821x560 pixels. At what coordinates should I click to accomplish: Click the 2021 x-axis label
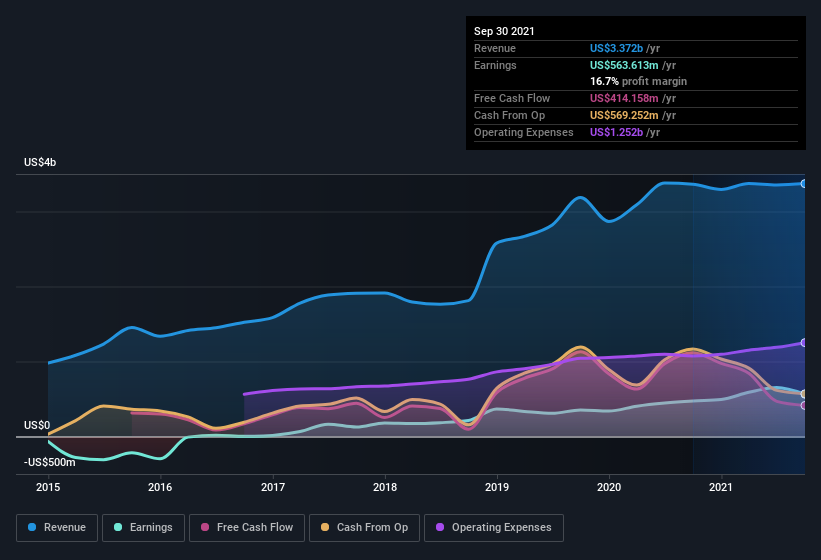tap(721, 487)
